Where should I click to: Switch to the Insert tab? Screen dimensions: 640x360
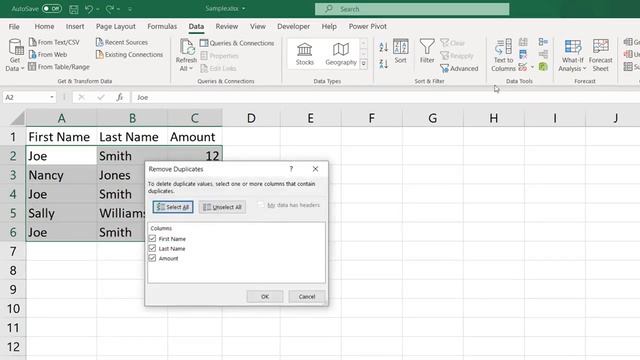[75, 27]
